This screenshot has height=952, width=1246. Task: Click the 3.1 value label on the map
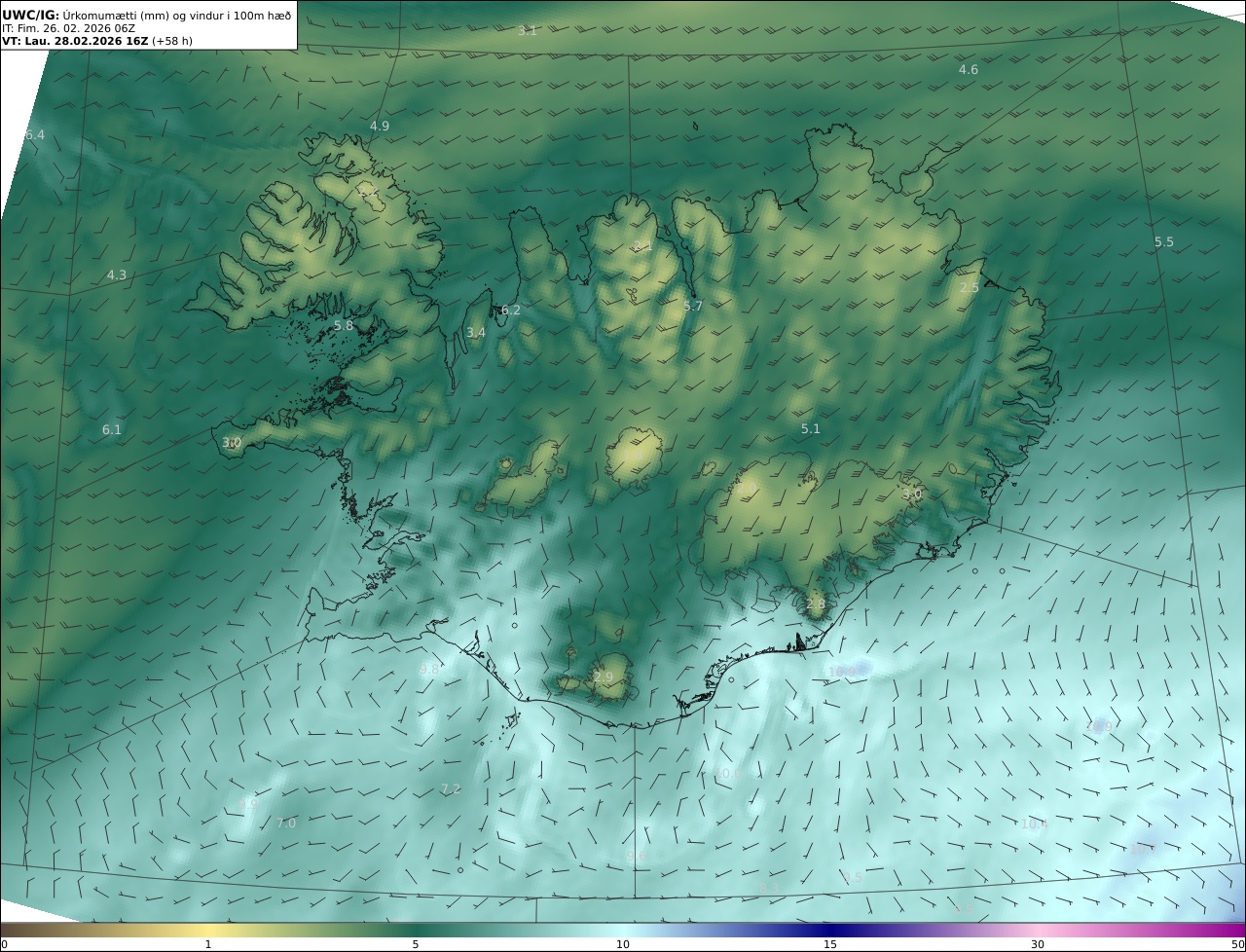pos(527,31)
